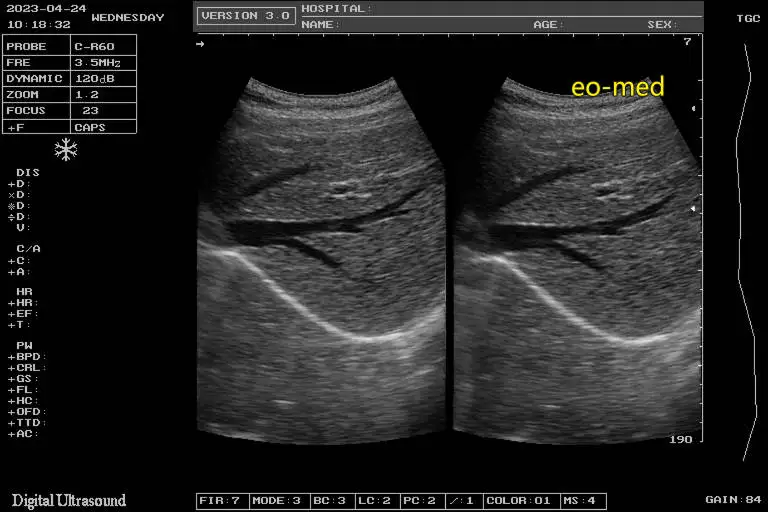Click the MODE:3 status cell
The height and width of the screenshot is (512, 768).
(x=279, y=501)
